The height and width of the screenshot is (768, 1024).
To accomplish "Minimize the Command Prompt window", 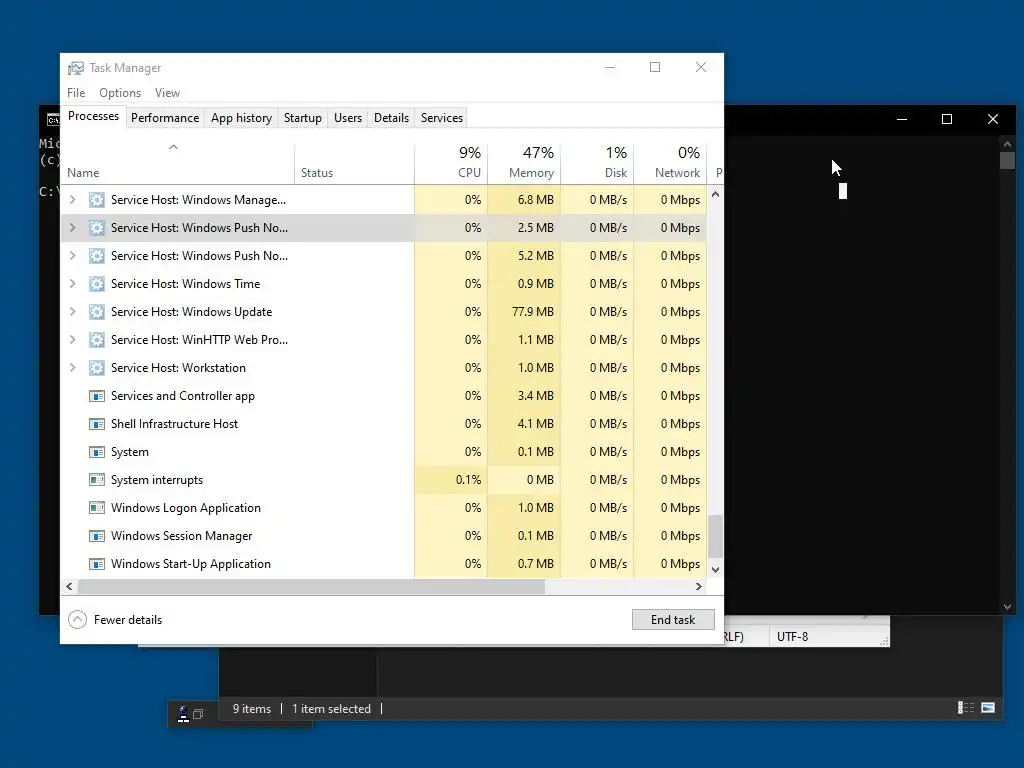I will [902, 119].
